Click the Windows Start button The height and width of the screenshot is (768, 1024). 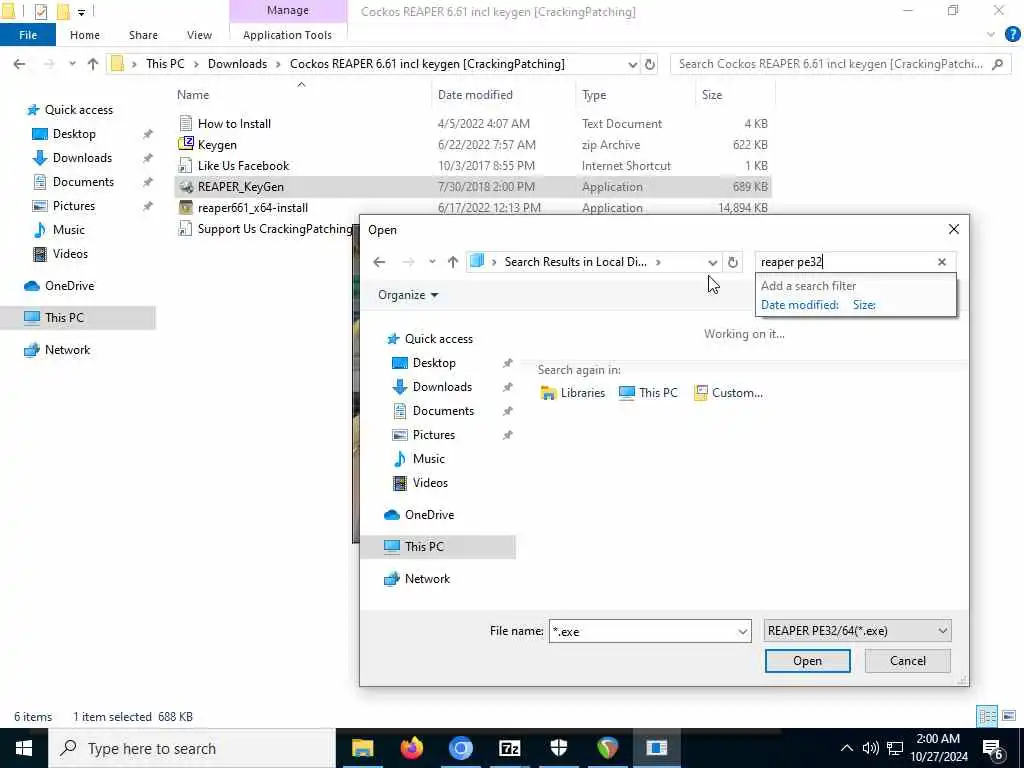24,748
